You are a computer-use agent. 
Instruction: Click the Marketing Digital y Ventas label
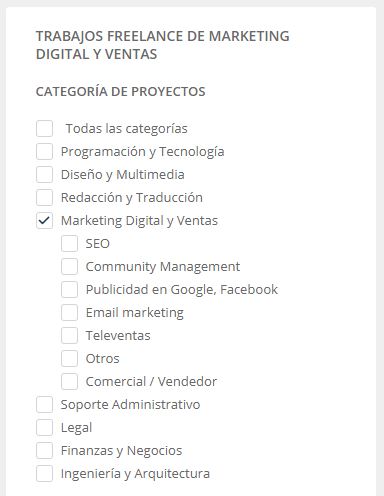(x=139, y=221)
